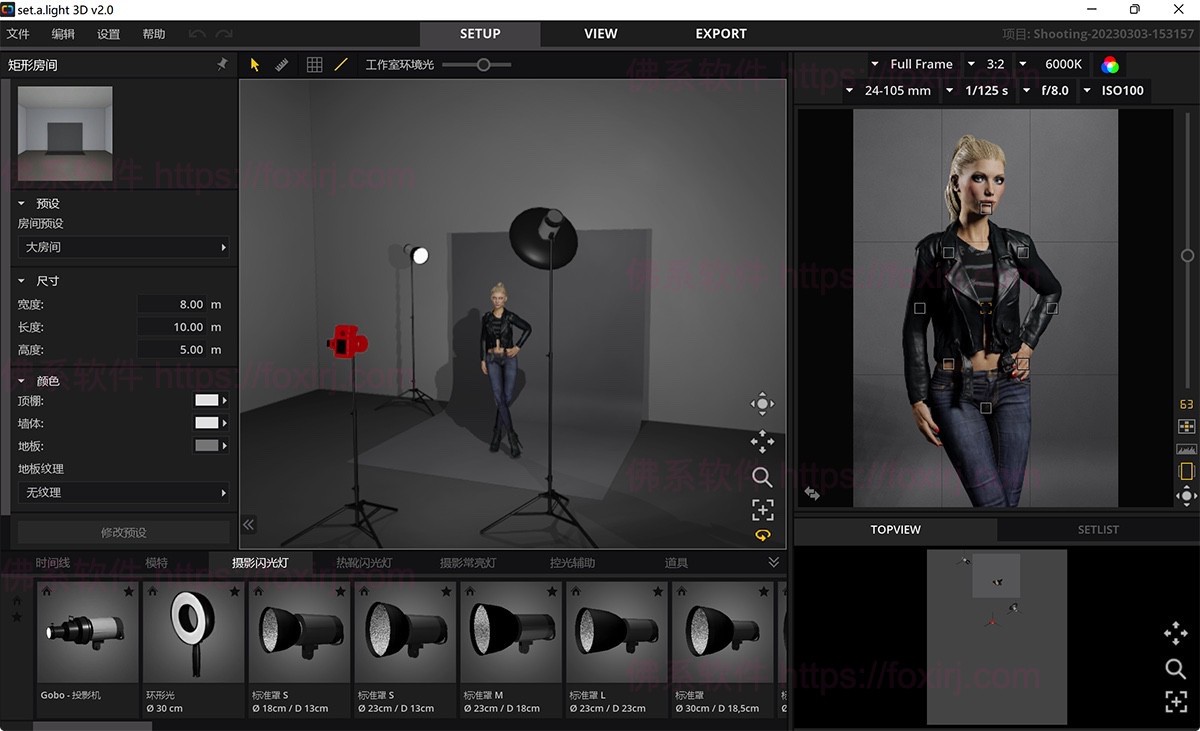
Task: Select the yellow arrow pointer tool
Action: (x=255, y=65)
